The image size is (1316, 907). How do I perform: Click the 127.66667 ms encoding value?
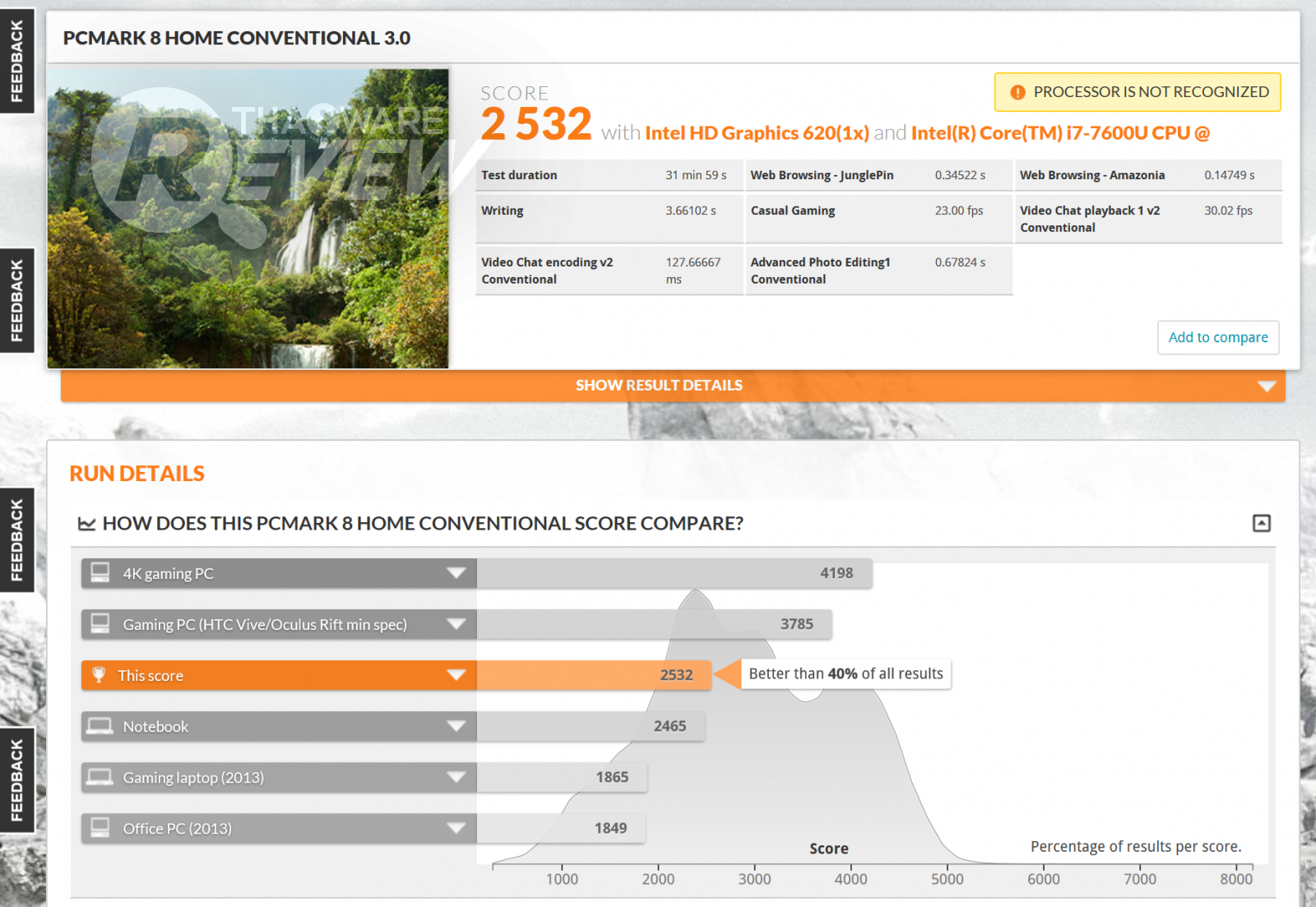[x=693, y=271]
